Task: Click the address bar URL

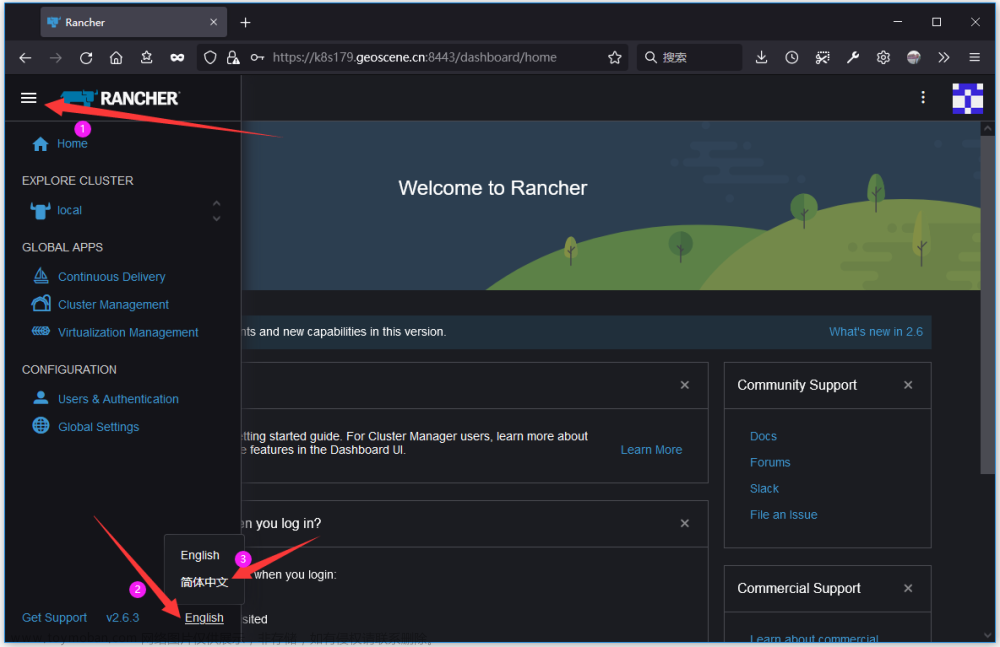Action: [415, 57]
